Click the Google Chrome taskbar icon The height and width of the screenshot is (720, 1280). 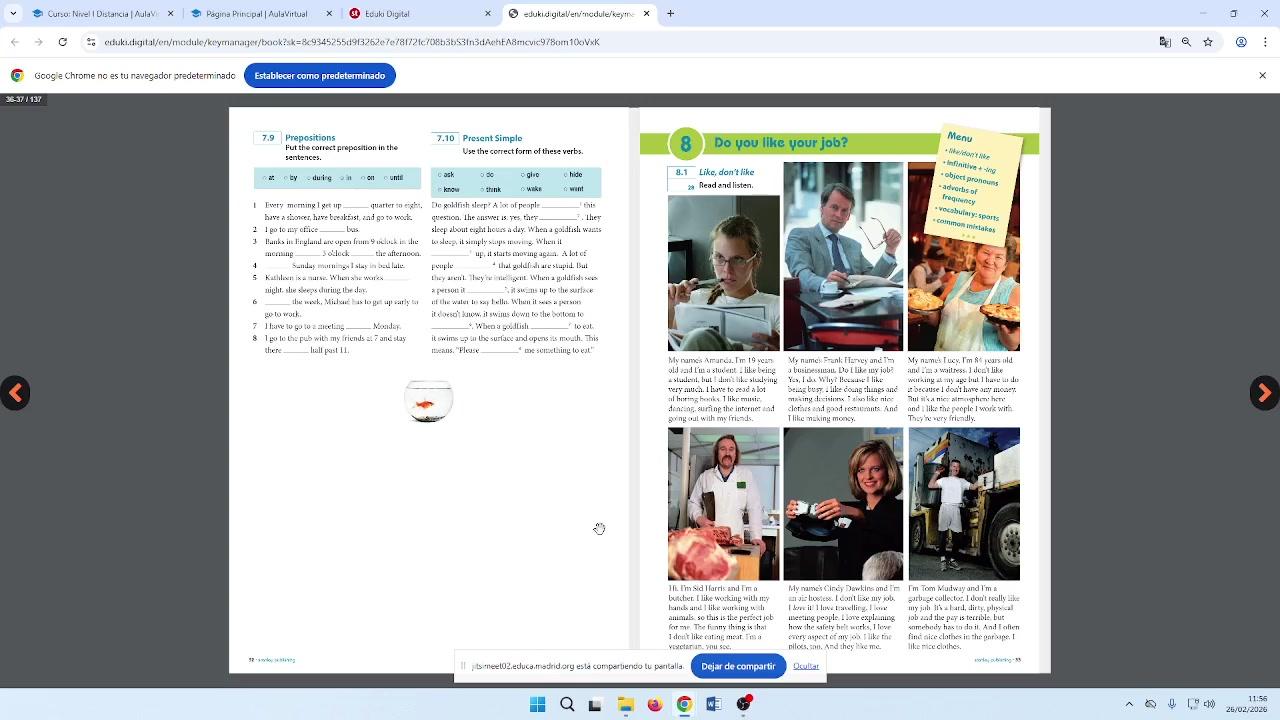coord(684,704)
